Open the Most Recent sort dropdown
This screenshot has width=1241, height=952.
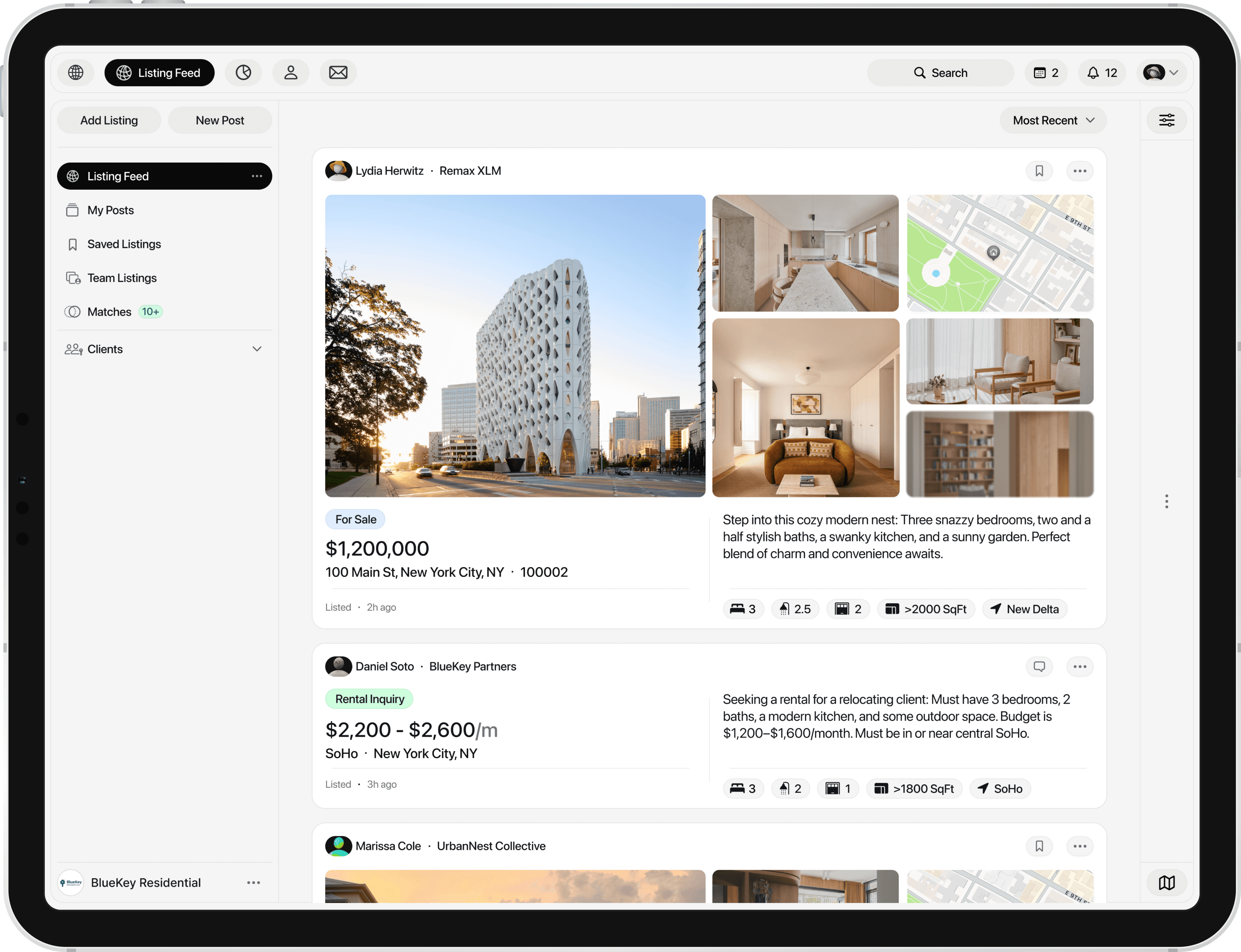1052,120
